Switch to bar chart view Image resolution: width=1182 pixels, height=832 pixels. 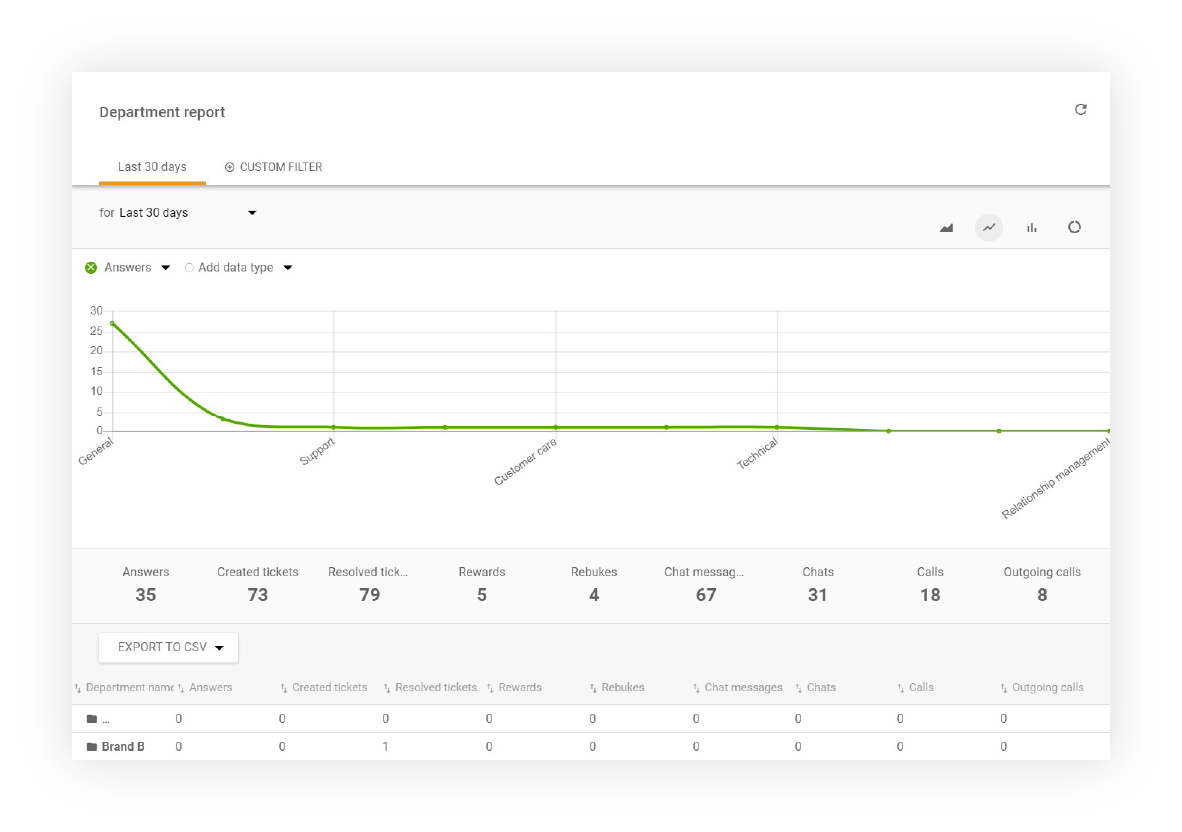[x=1032, y=227]
